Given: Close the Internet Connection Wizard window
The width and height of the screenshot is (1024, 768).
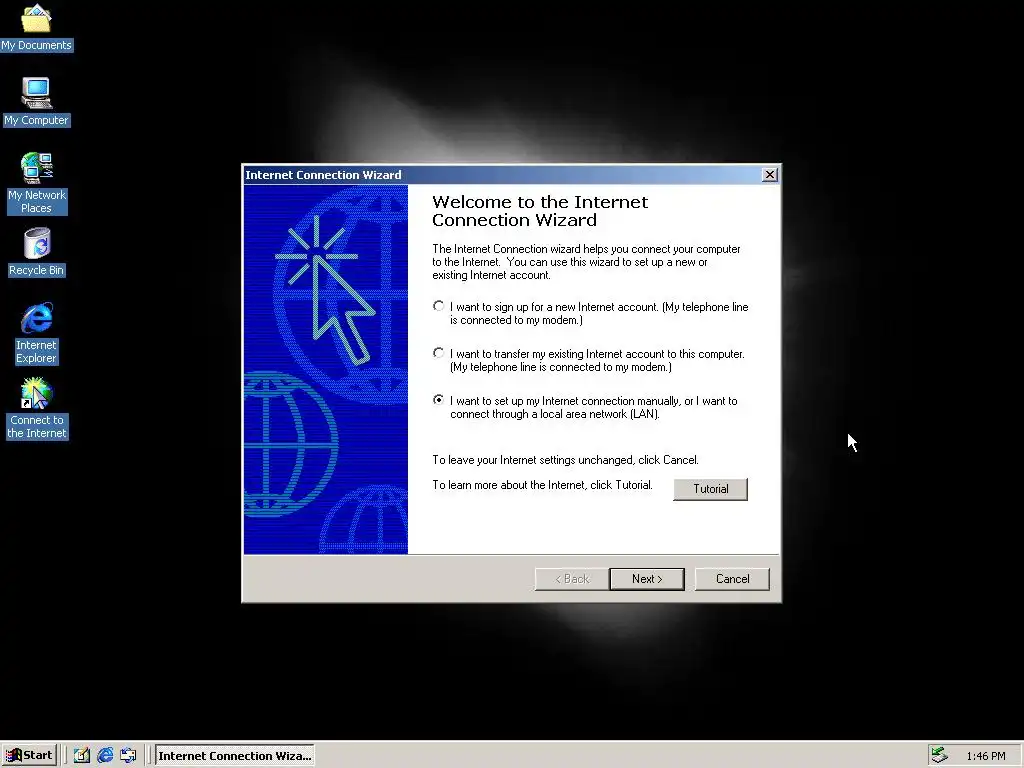Looking at the screenshot, I should pos(770,174).
